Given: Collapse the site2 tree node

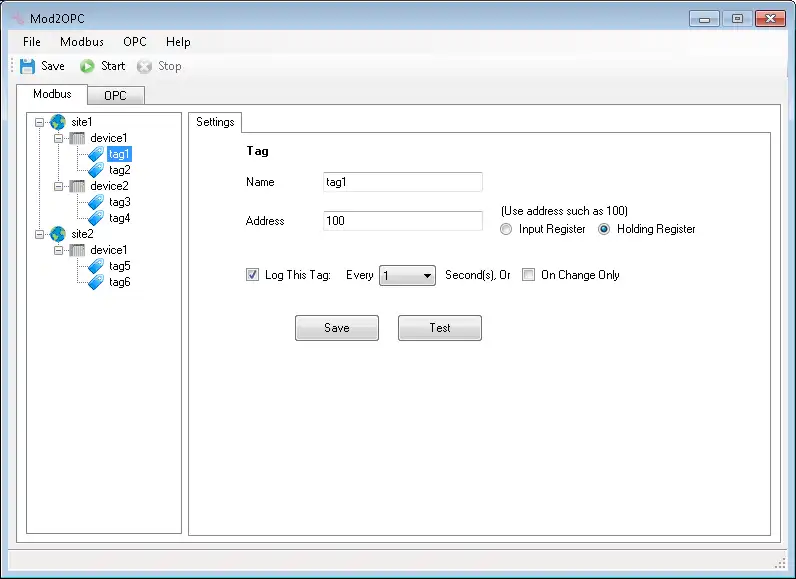Looking at the screenshot, I should coord(39,234).
